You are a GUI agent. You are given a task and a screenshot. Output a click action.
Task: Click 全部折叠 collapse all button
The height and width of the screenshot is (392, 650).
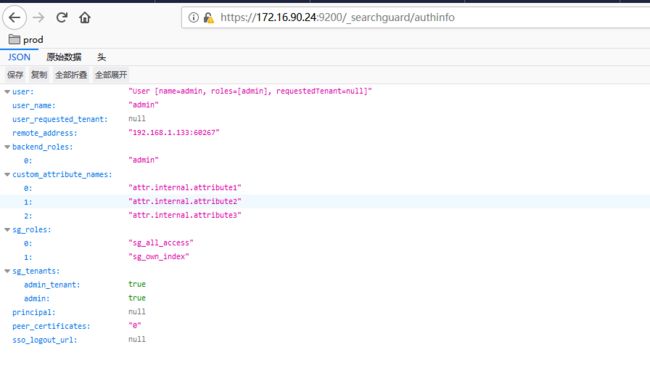[x=71, y=75]
